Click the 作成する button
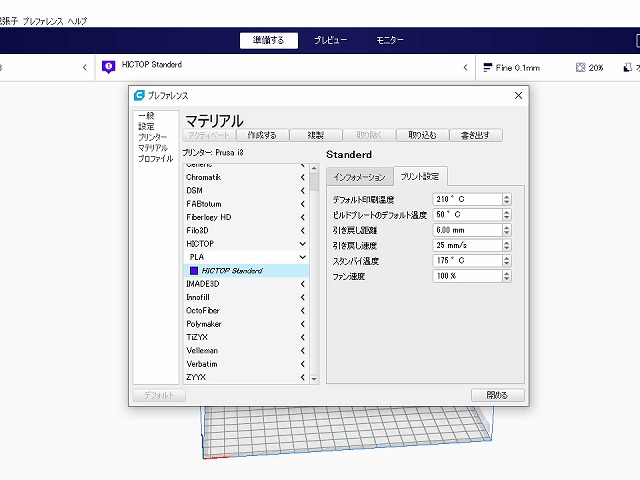The height and width of the screenshot is (480, 640). [262, 135]
